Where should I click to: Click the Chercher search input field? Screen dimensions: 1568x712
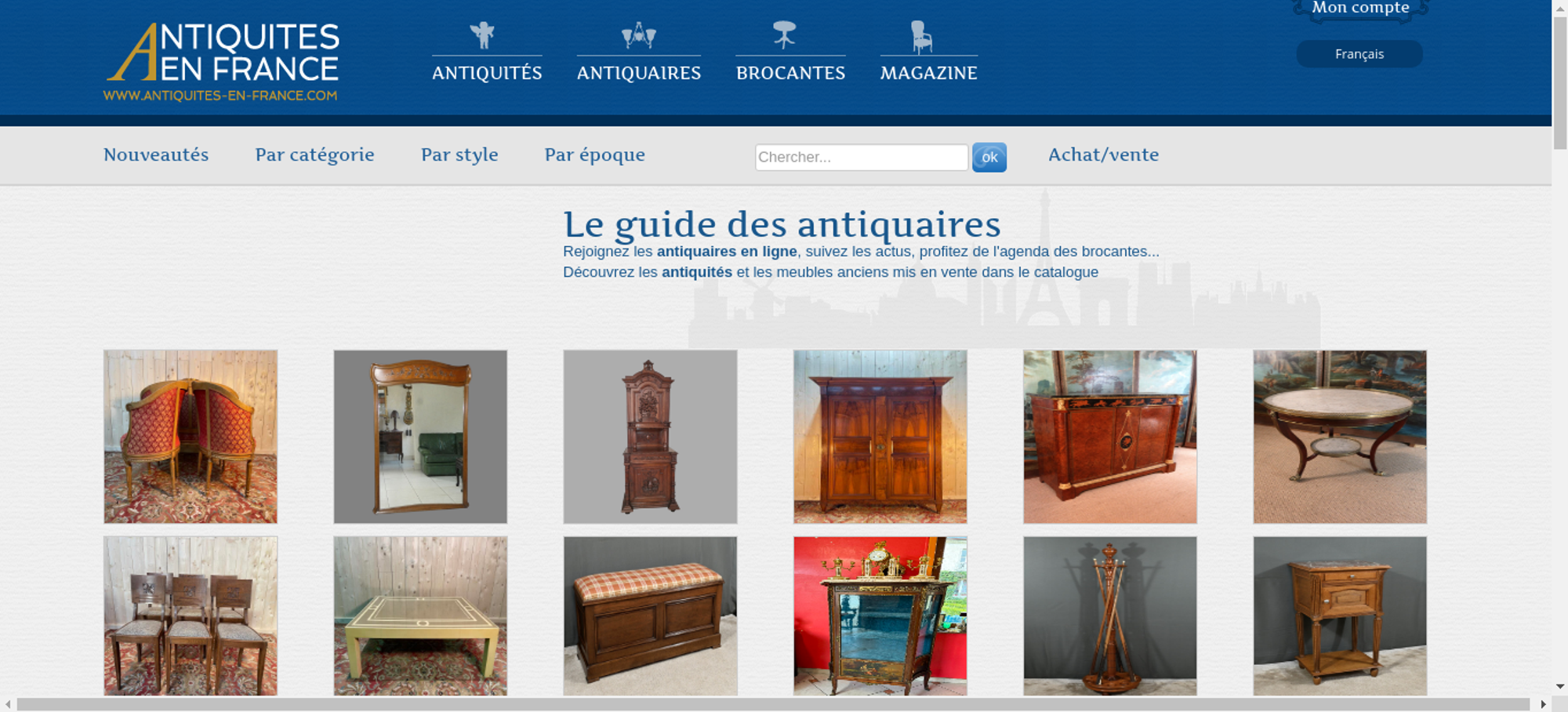click(x=862, y=157)
